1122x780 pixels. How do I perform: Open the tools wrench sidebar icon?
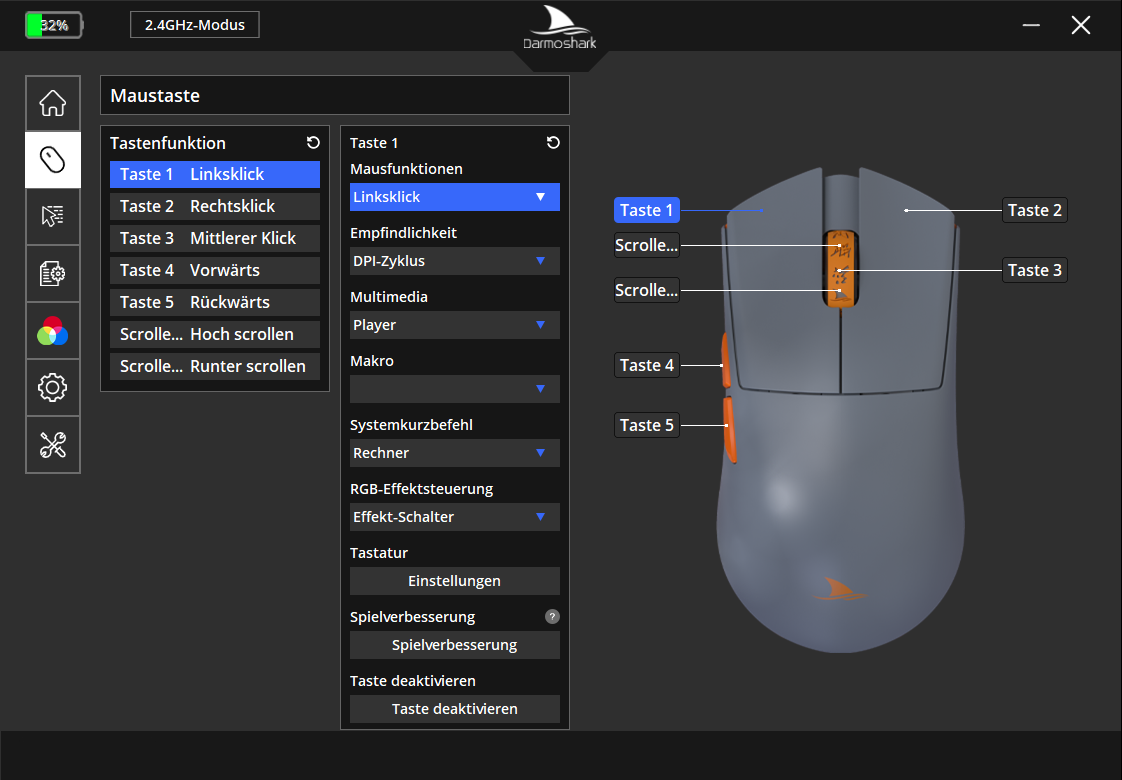(x=53, y=444)
